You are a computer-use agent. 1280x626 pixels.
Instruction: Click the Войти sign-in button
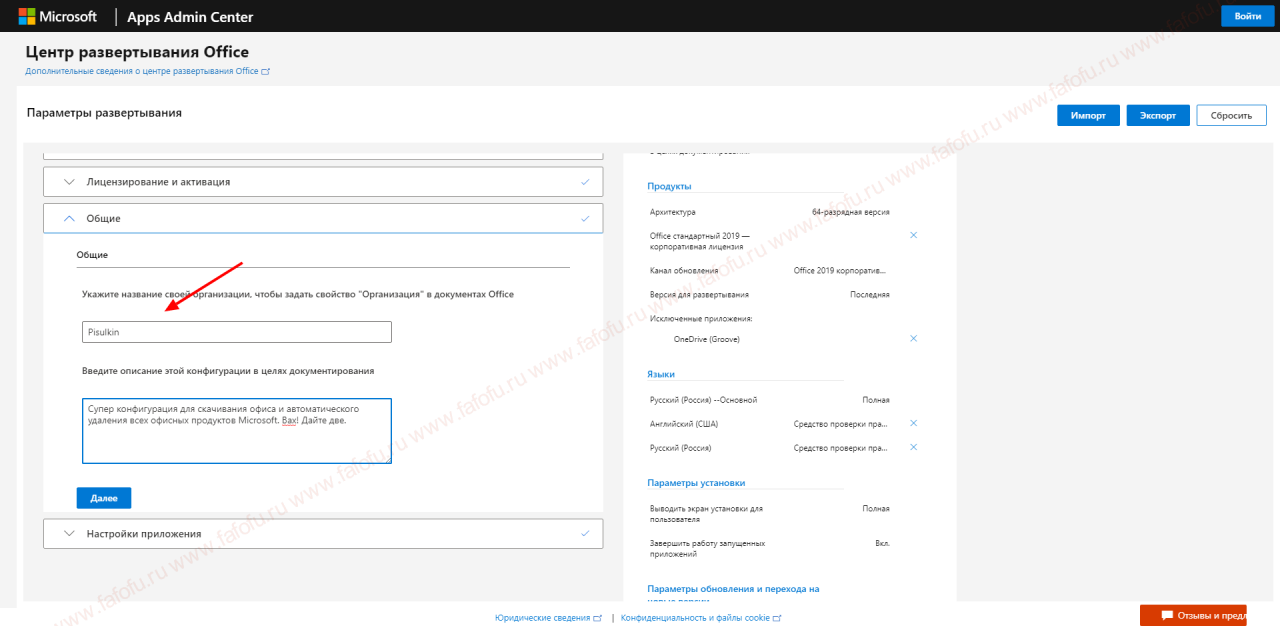[x=1248, y=16]
